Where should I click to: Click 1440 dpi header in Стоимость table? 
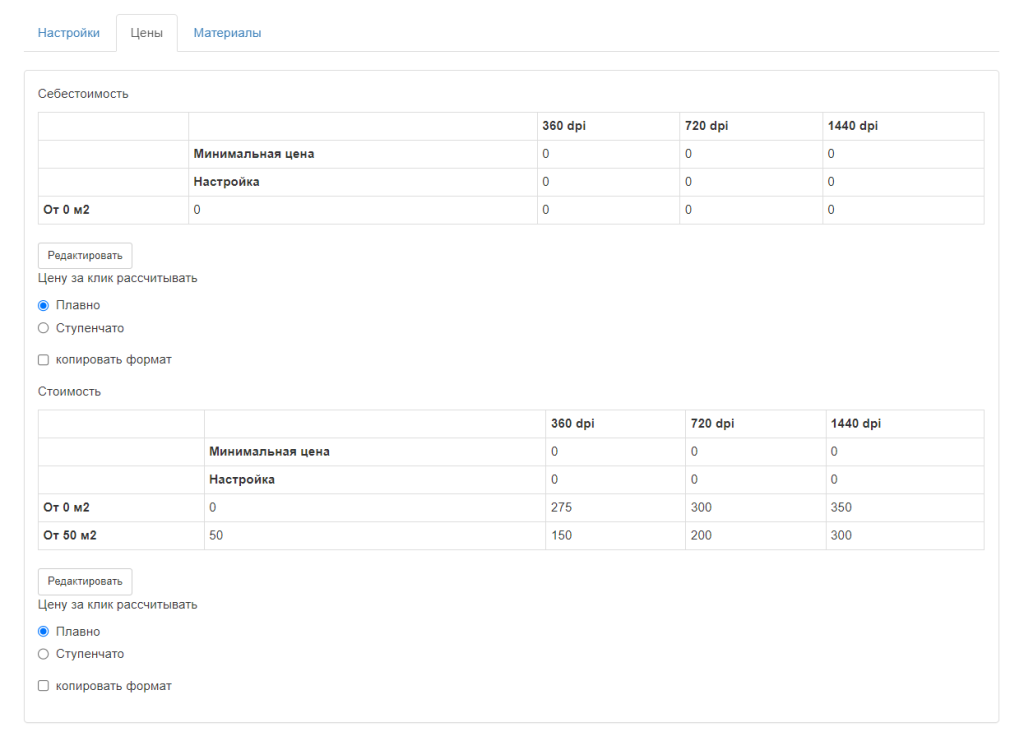point(855,424)
